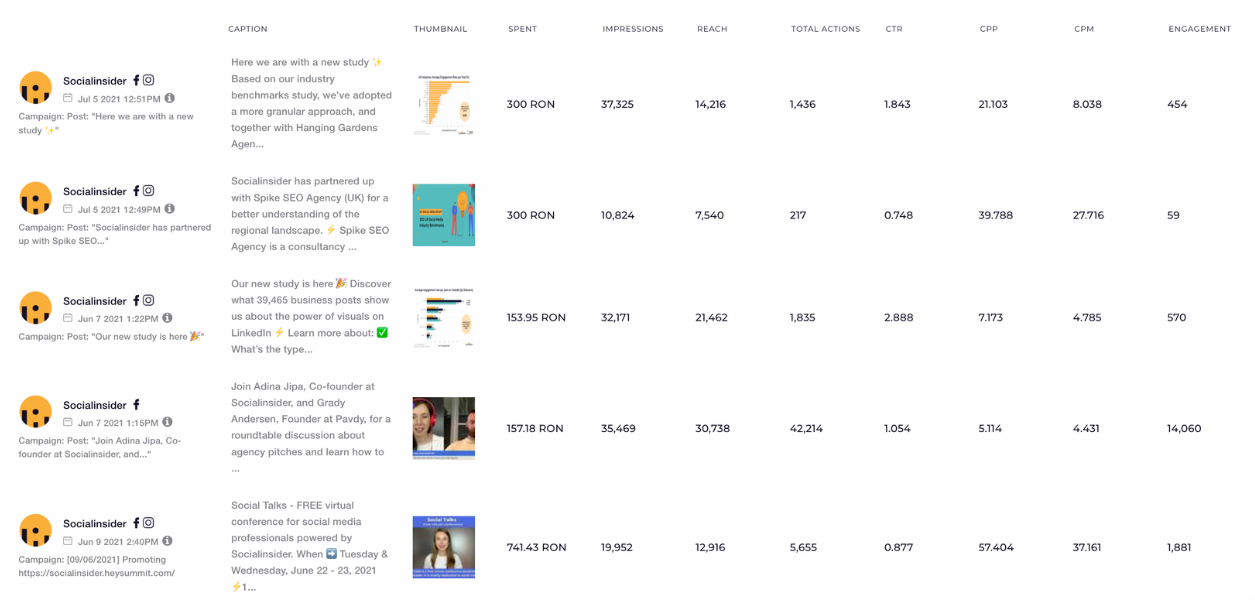Click campaign label promoting socialinsider.heysummit.com
Viewport: 1255px width, 613px height.
click(x=97, y=566)
